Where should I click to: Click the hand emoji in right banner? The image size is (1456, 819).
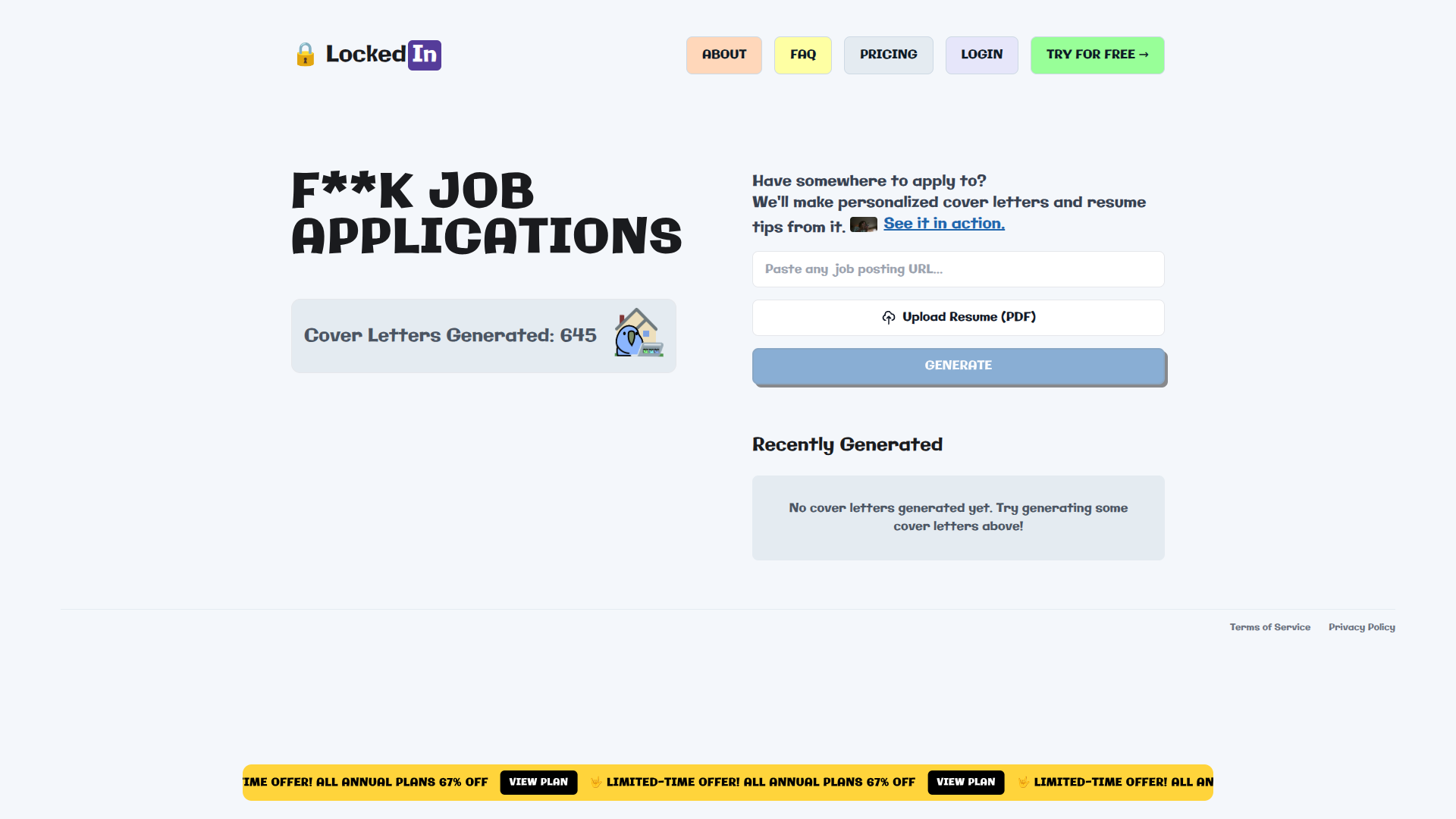click(1023, 782)
